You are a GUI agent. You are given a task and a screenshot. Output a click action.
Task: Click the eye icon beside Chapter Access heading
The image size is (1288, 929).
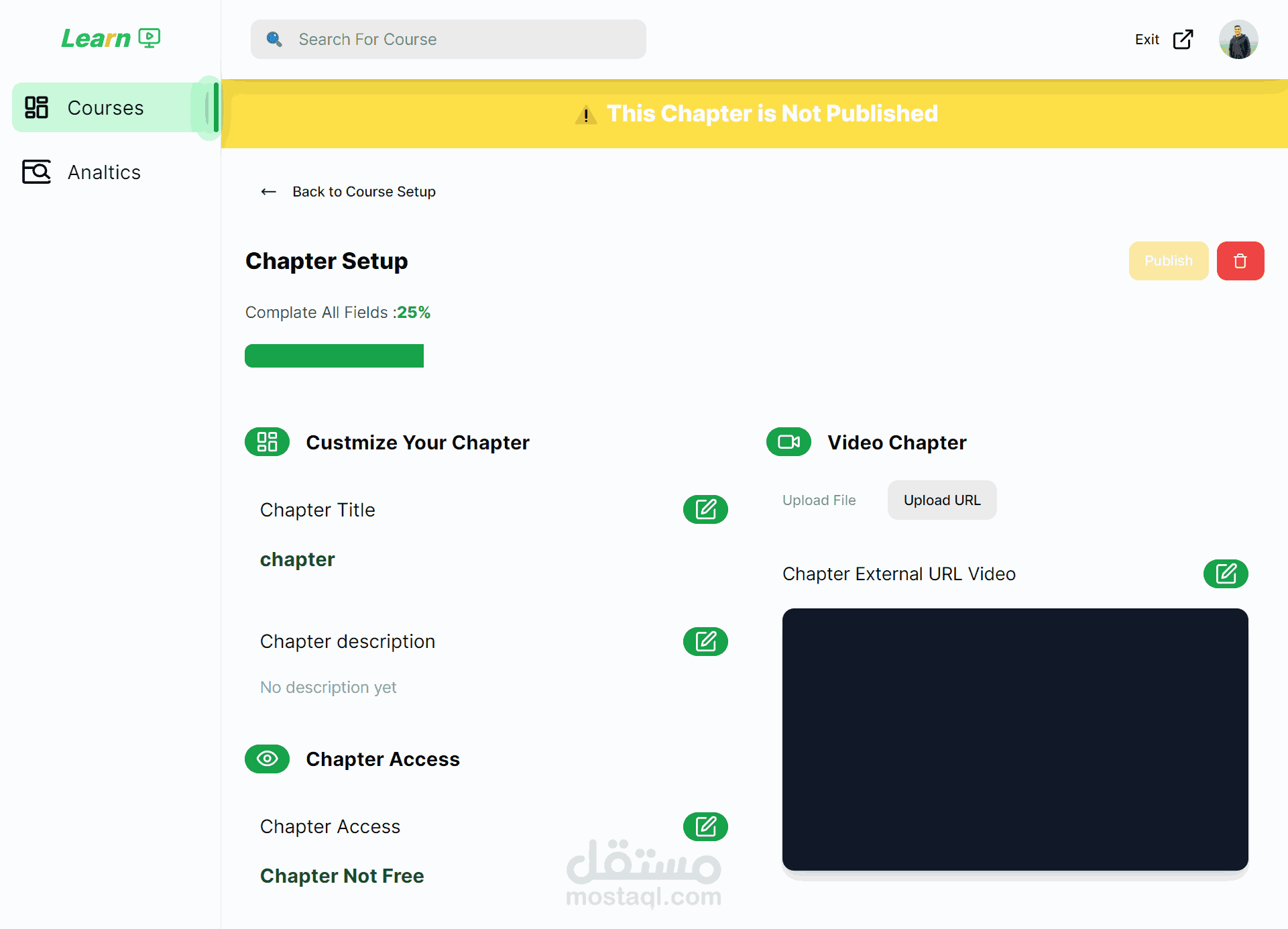coord(267,759)
